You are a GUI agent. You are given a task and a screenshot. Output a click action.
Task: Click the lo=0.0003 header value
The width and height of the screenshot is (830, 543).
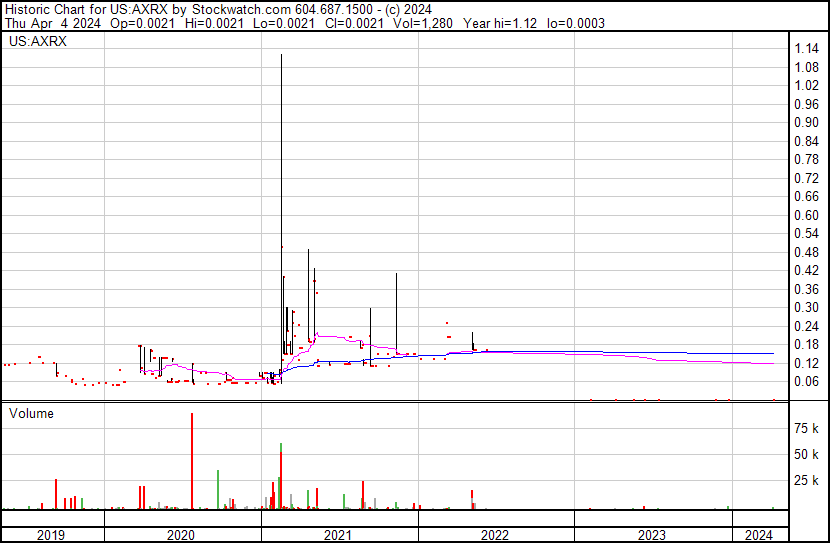(576, 23)
